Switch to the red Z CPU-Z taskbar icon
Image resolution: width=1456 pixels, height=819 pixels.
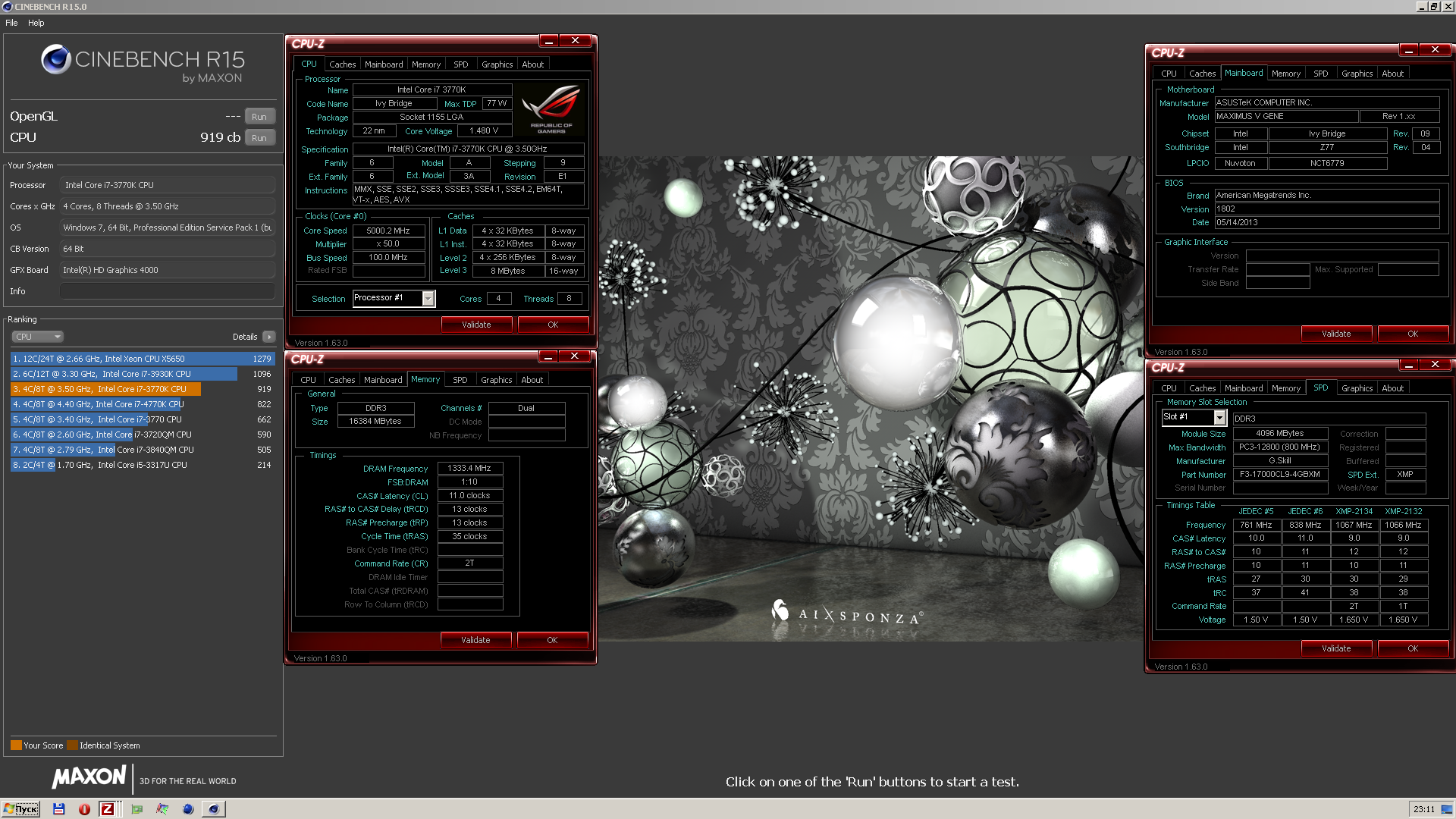click(x=108, y=809)
